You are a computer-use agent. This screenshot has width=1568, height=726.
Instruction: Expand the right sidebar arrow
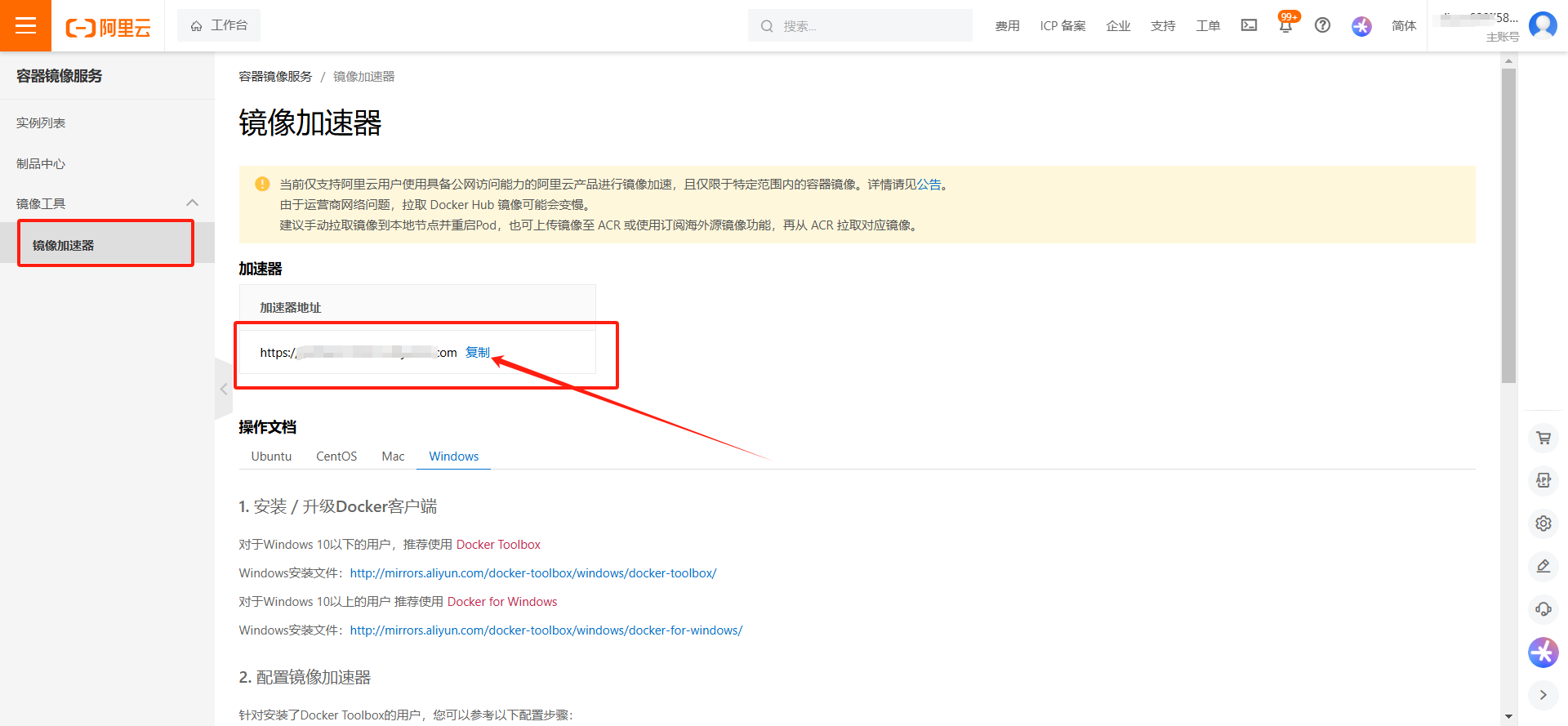pos(1543,695)
